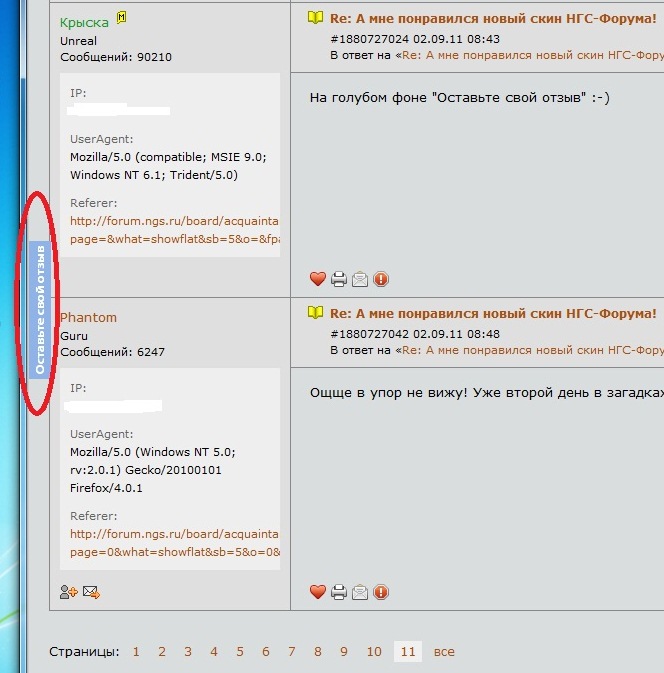Show all pages with 'все'
Screen dimensions: 664x673
[444, 652]
